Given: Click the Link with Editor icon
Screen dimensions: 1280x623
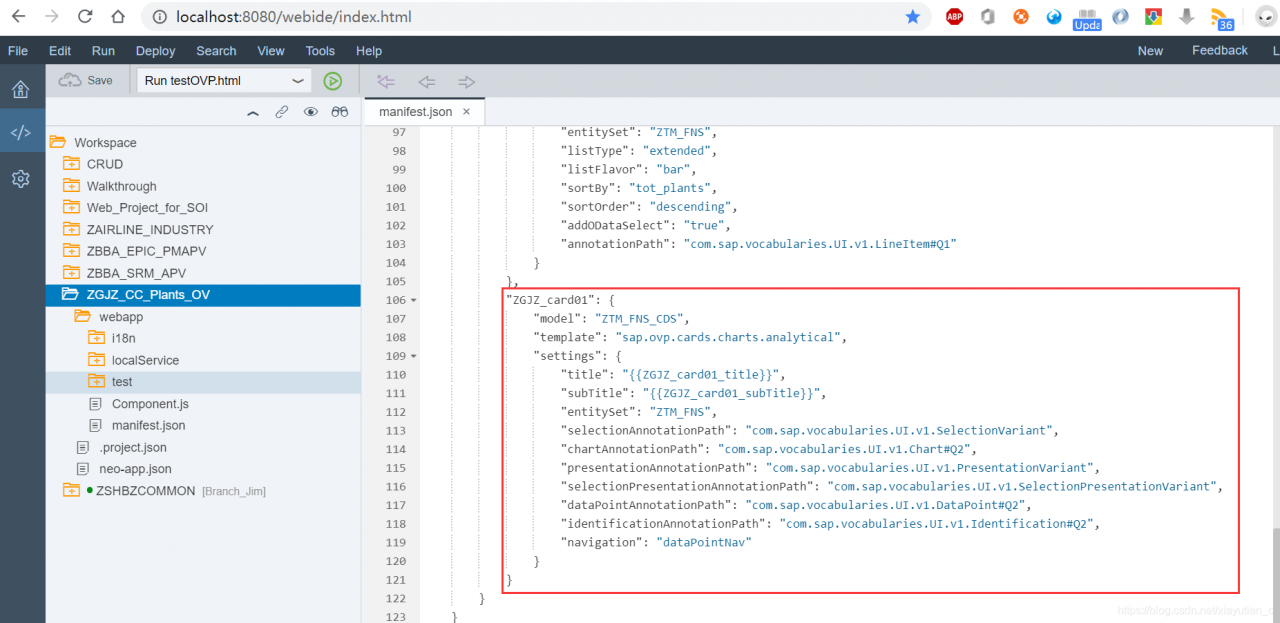Looking at the screenshot, I should pyautogui.click(x=282, y=112).
